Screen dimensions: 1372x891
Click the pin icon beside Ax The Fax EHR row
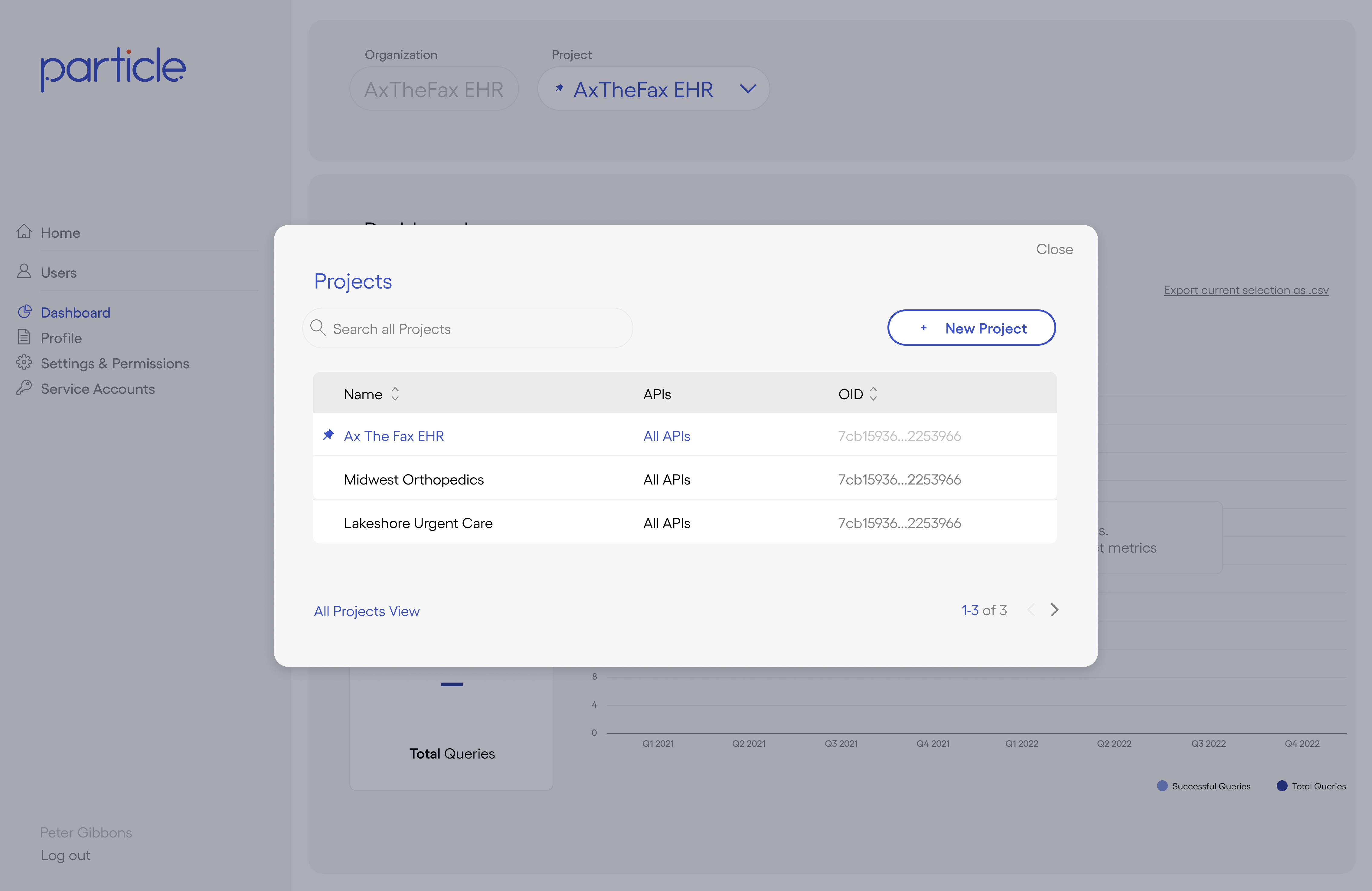328,435
